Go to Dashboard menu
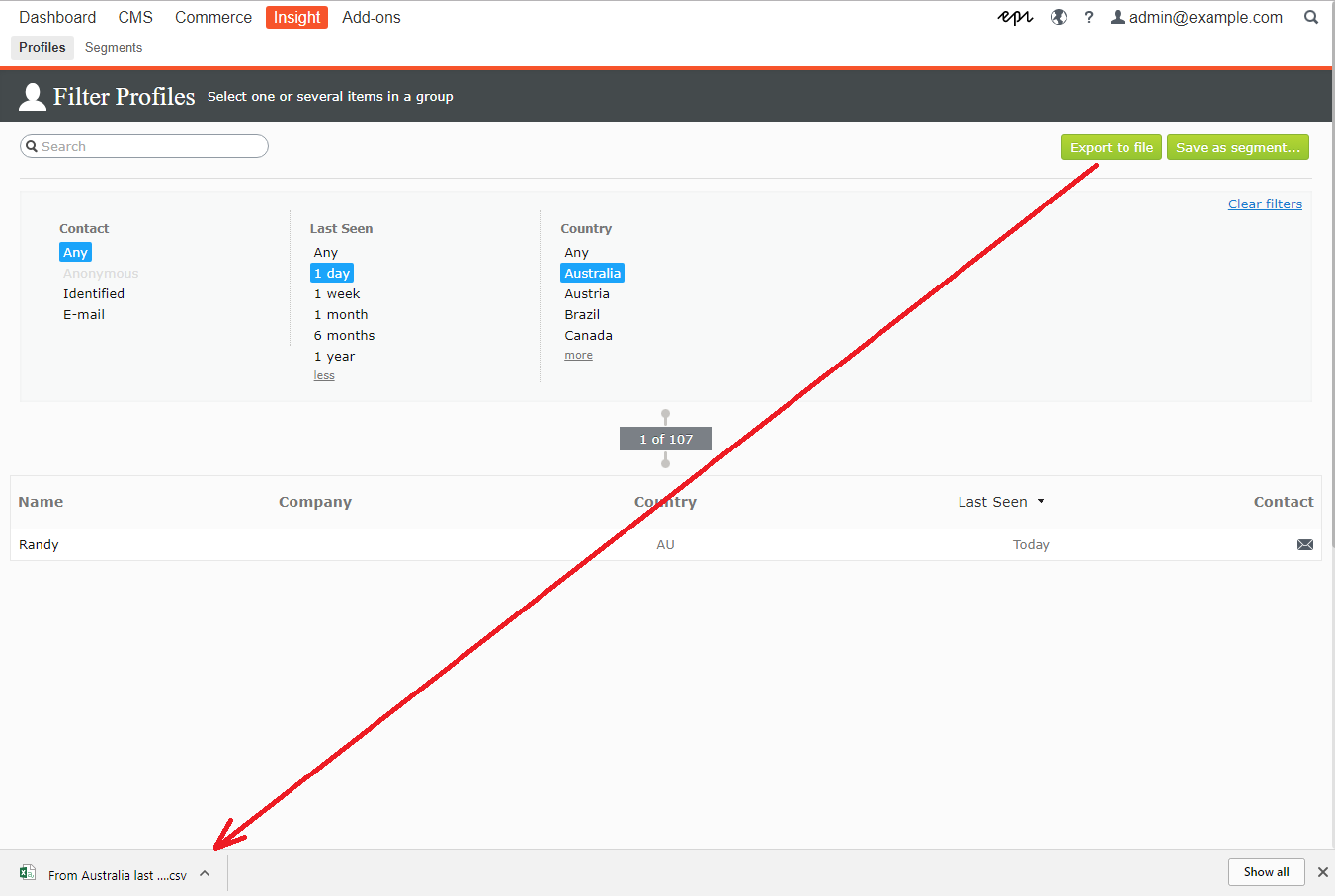This screenshot has width=1335, height=896. (57, 17)
